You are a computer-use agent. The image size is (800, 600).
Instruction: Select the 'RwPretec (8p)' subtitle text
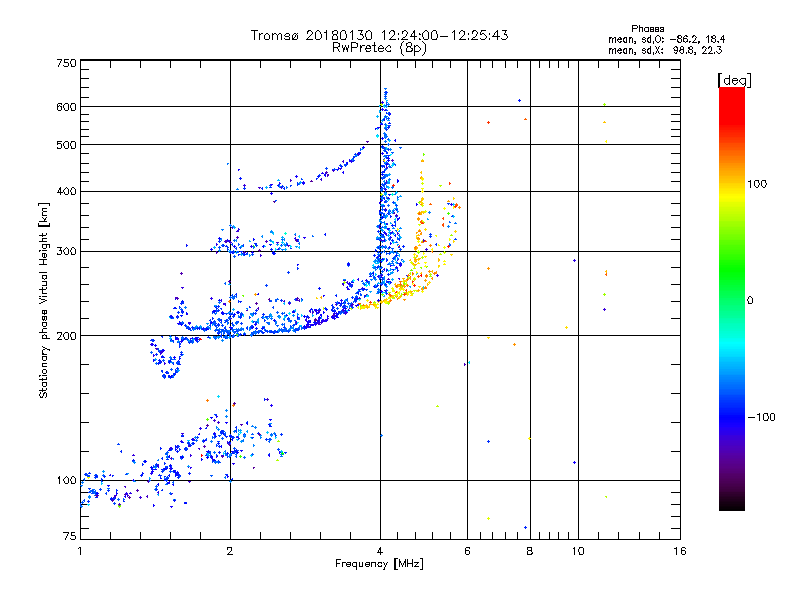coord(379,48)
